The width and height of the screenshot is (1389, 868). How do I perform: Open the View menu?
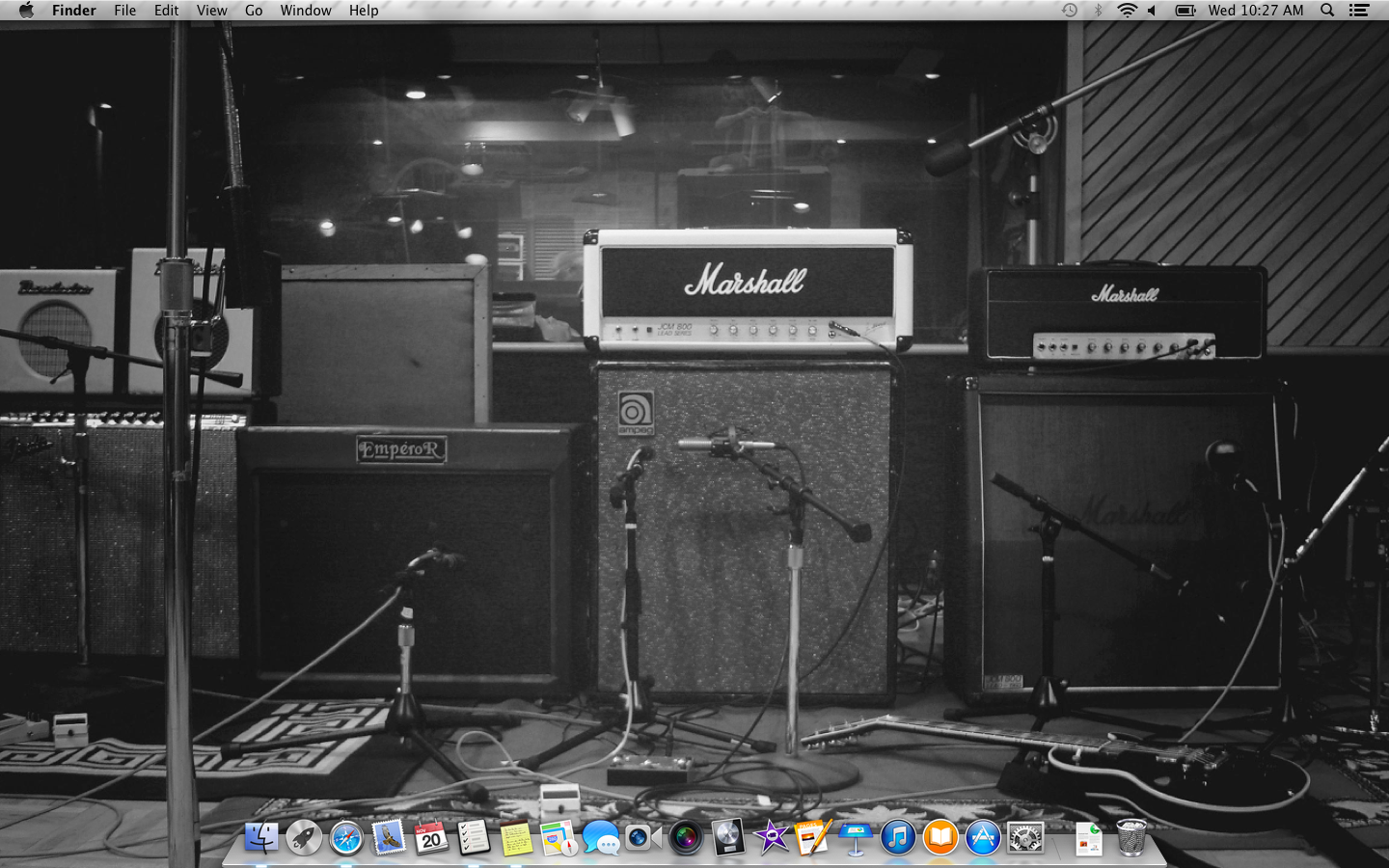pyautogui.click(x=211, y=10)
